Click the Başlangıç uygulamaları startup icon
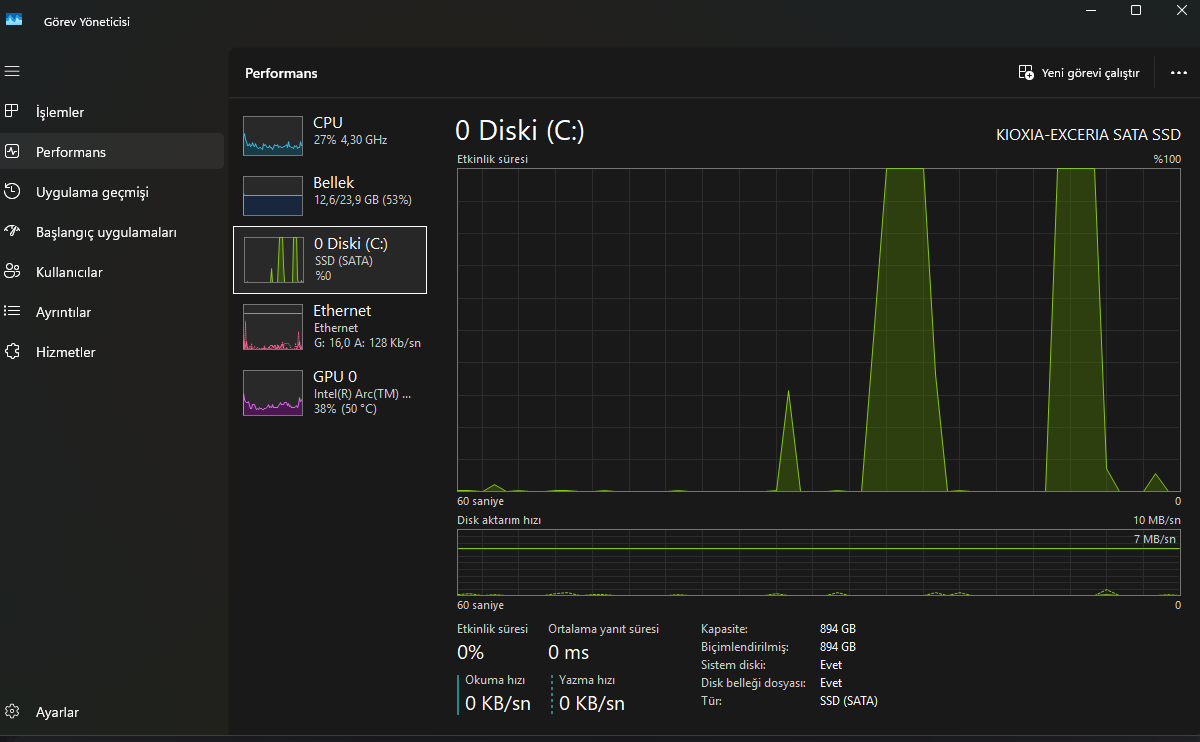1200x742 pixels. (12, 232)
